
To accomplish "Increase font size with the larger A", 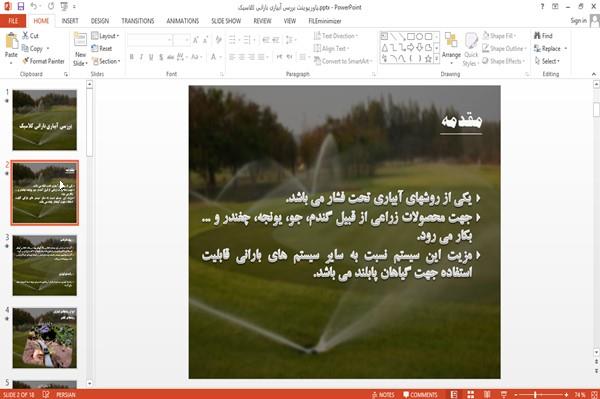I will 196,40.
